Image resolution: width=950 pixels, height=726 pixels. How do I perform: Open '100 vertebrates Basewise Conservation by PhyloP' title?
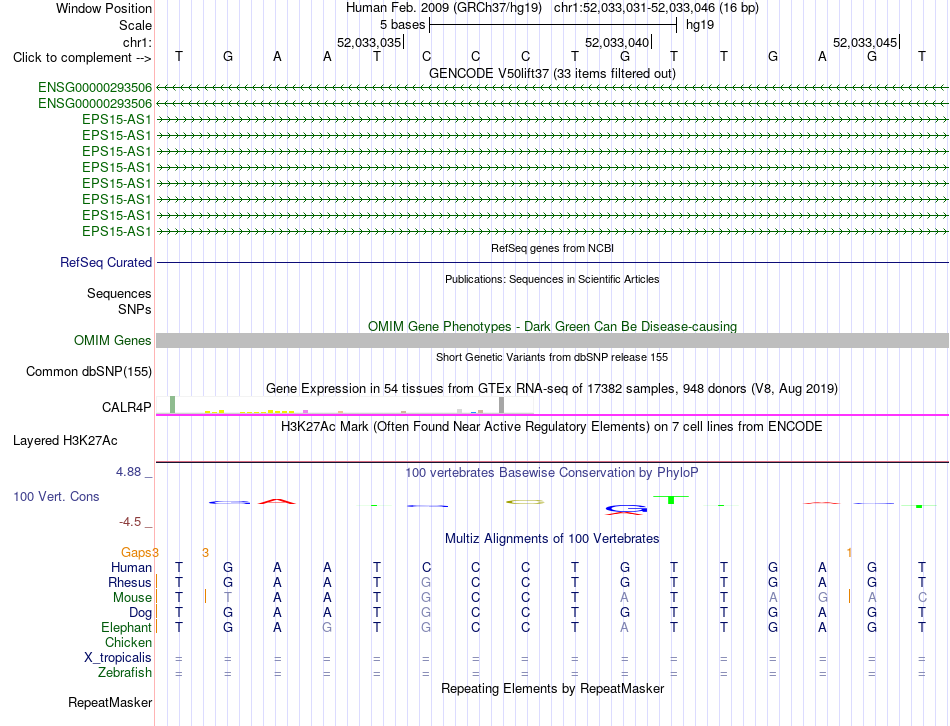point(552,473)
